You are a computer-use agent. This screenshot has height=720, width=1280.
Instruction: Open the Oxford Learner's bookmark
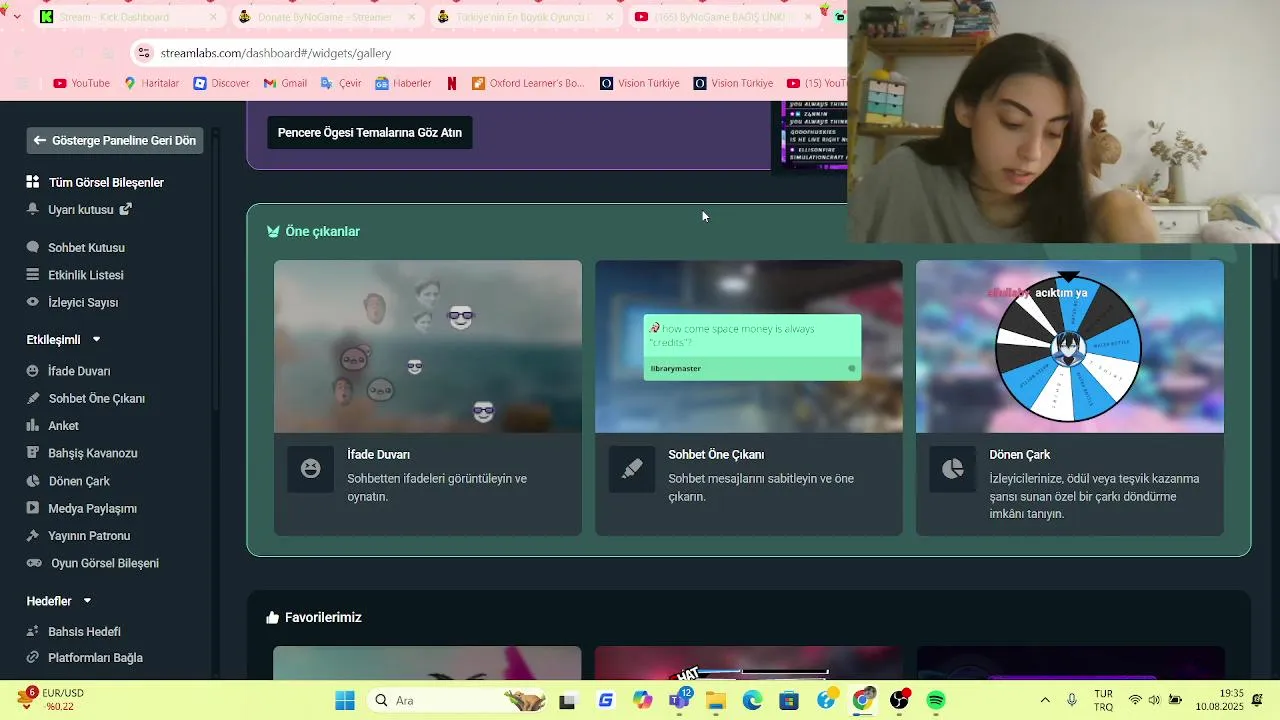(x=528, y=83)
